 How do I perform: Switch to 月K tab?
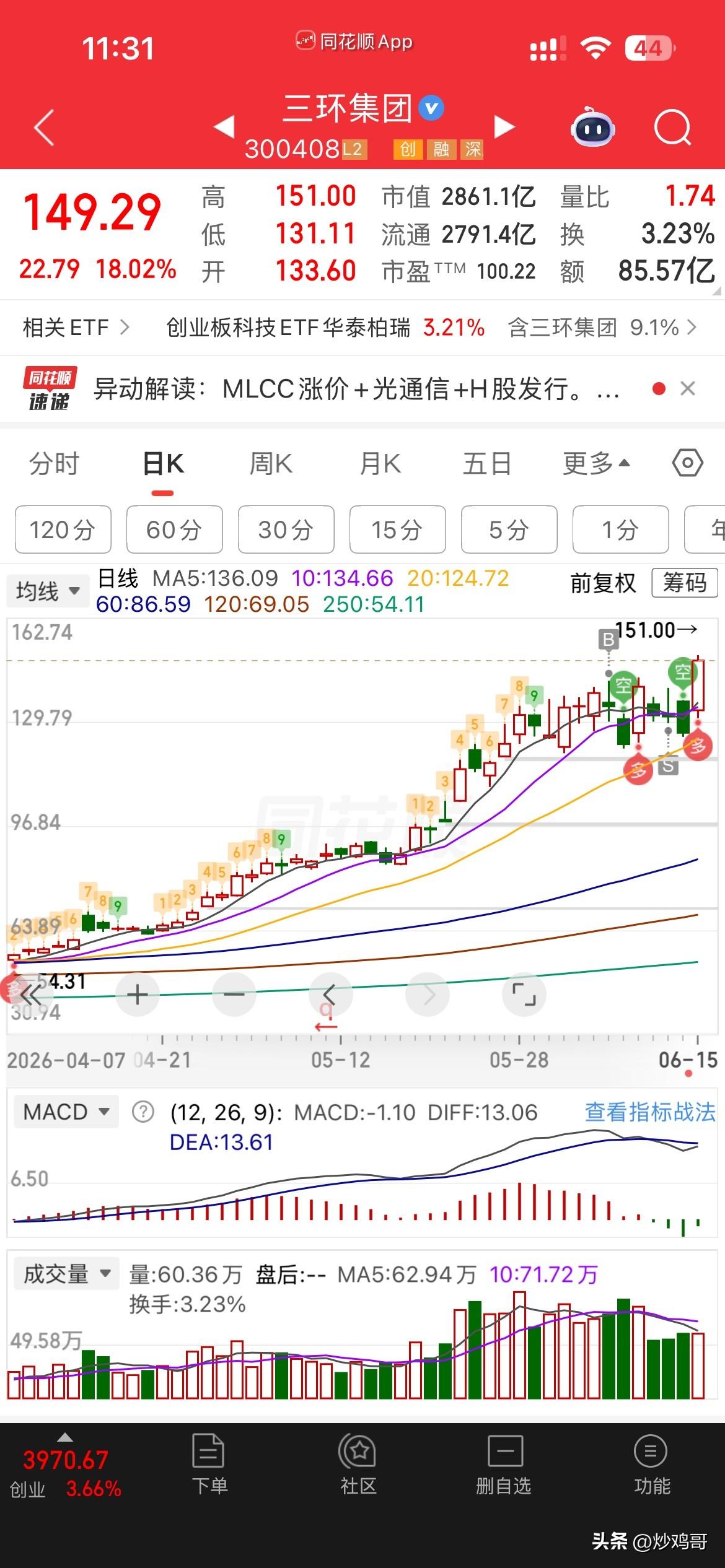[x=380, y=463]
